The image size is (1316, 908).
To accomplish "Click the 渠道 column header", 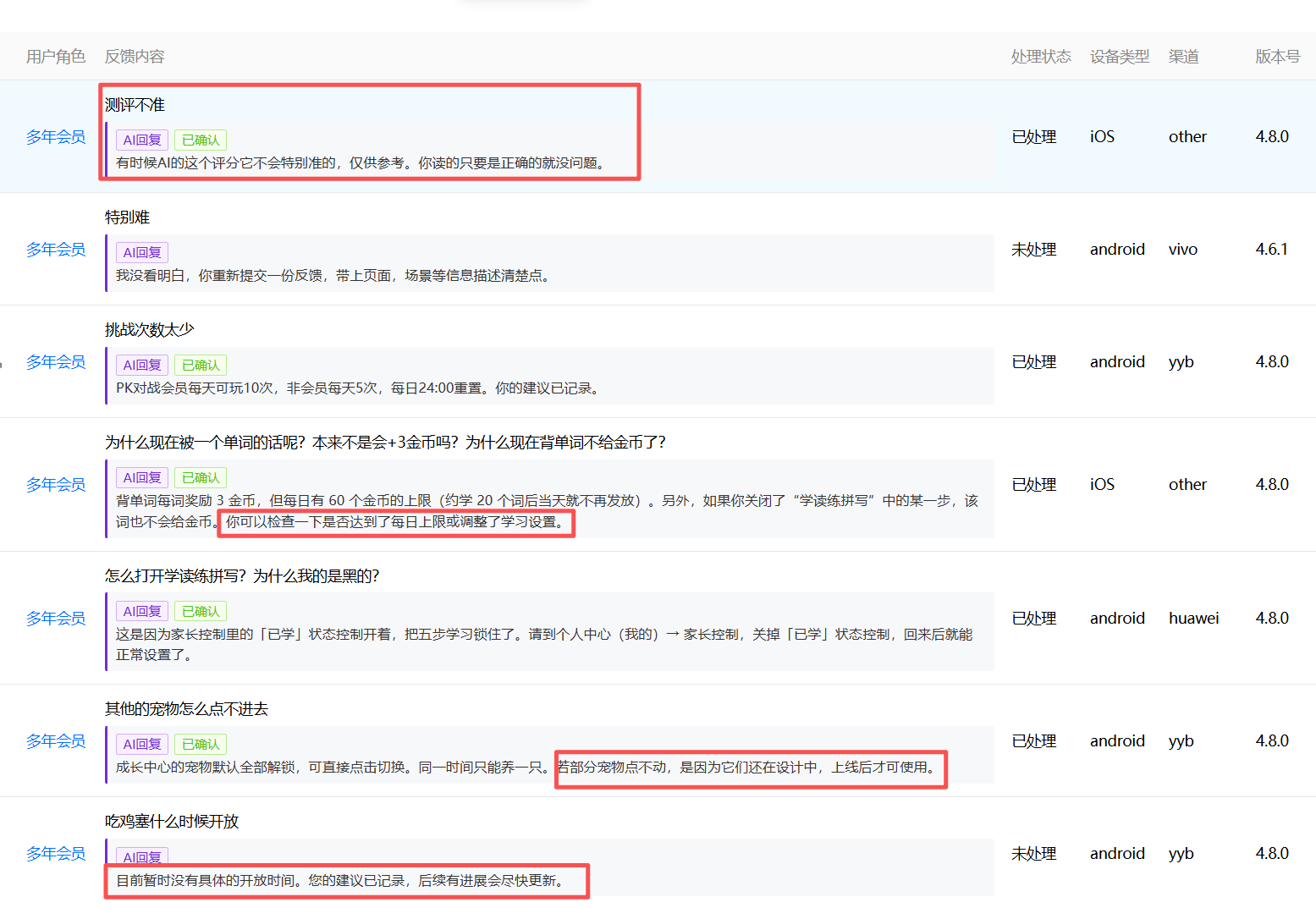I will coord(1184,57).
